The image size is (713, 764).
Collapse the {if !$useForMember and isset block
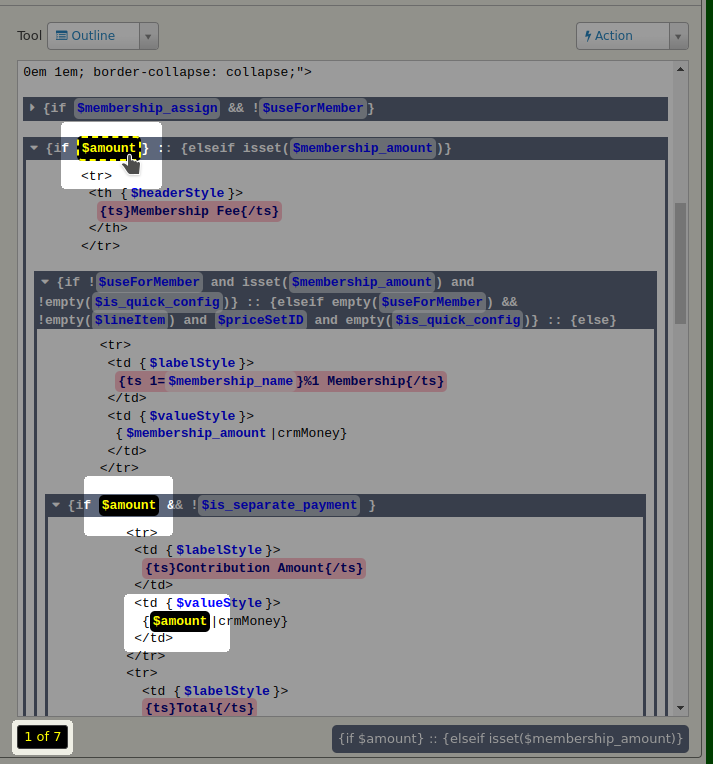[45, 283]
